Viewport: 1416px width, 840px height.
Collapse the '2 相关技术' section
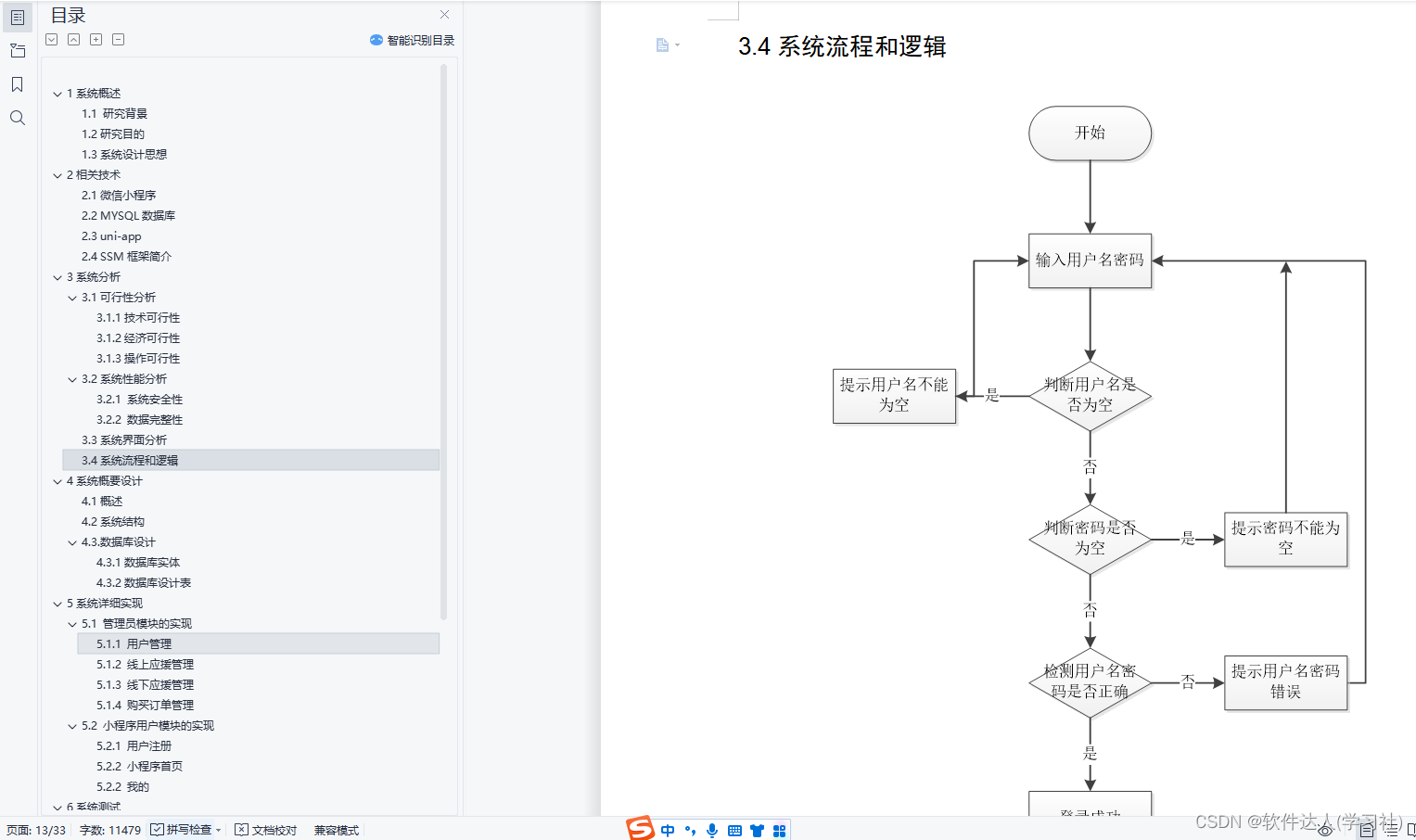point(57,175)
